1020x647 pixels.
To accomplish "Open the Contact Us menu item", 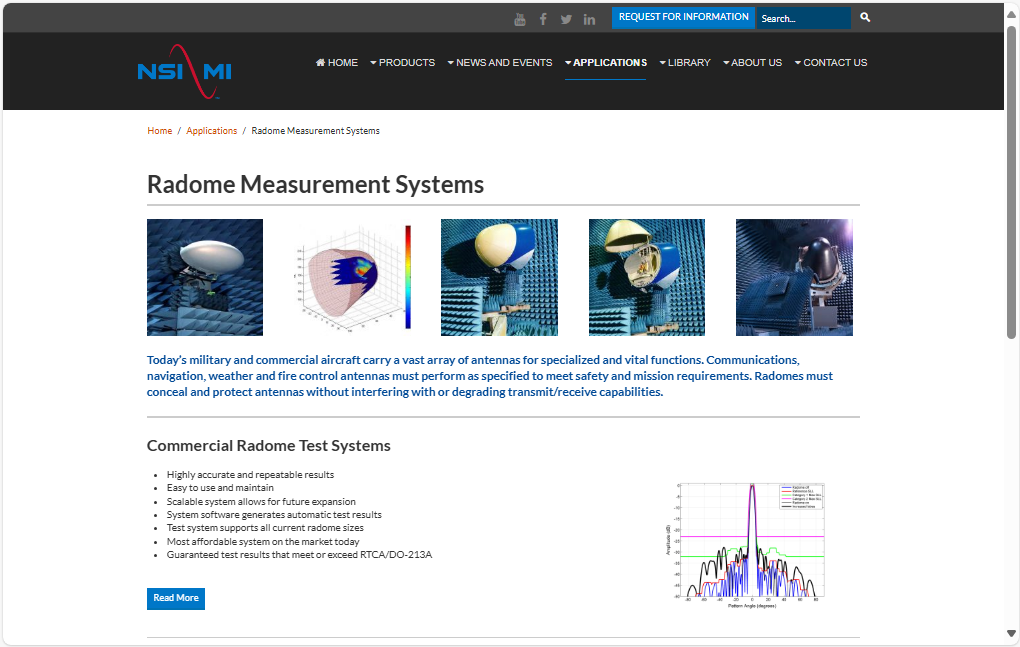I will pos(831,63).
